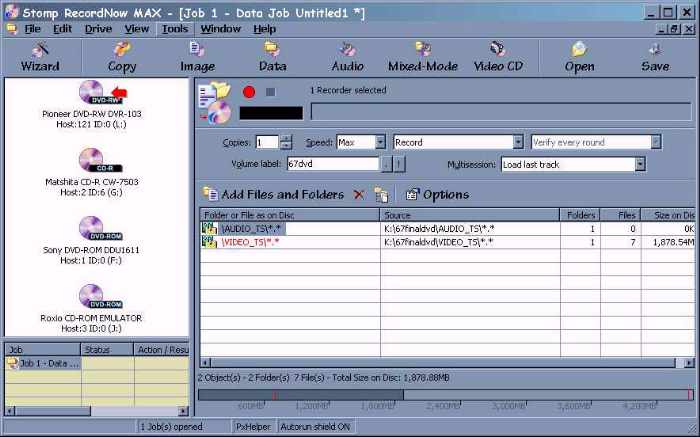Click the 1,878.54M size cell

point(673,242)
